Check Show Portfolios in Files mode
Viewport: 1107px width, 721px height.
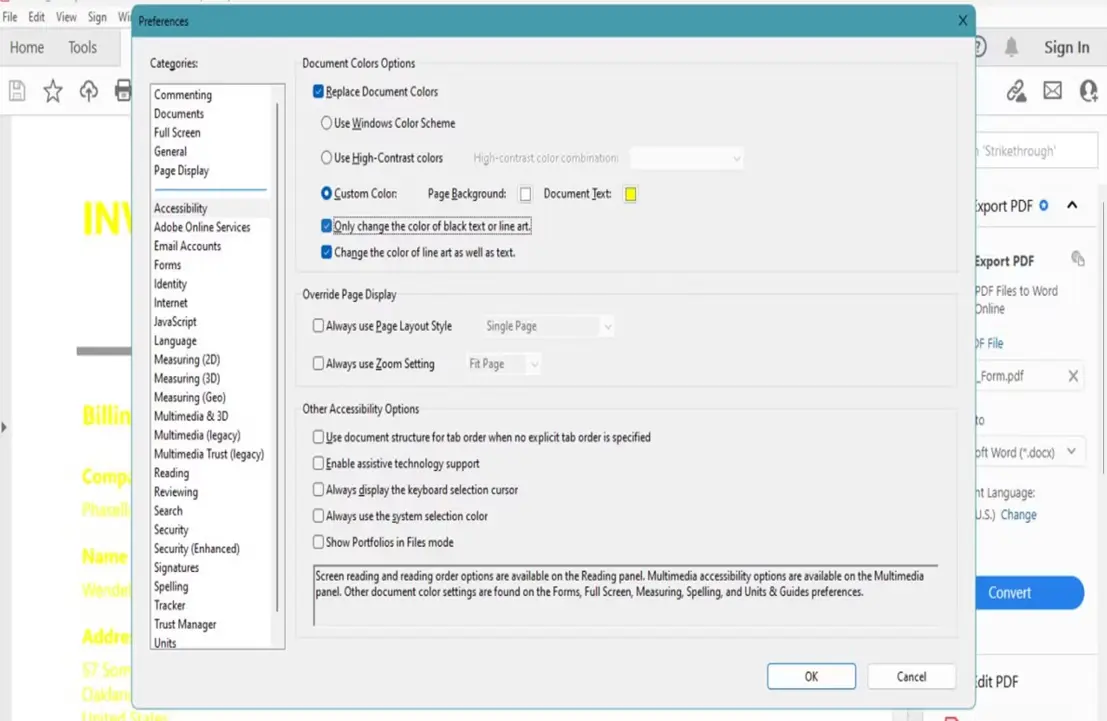(318, 542)
